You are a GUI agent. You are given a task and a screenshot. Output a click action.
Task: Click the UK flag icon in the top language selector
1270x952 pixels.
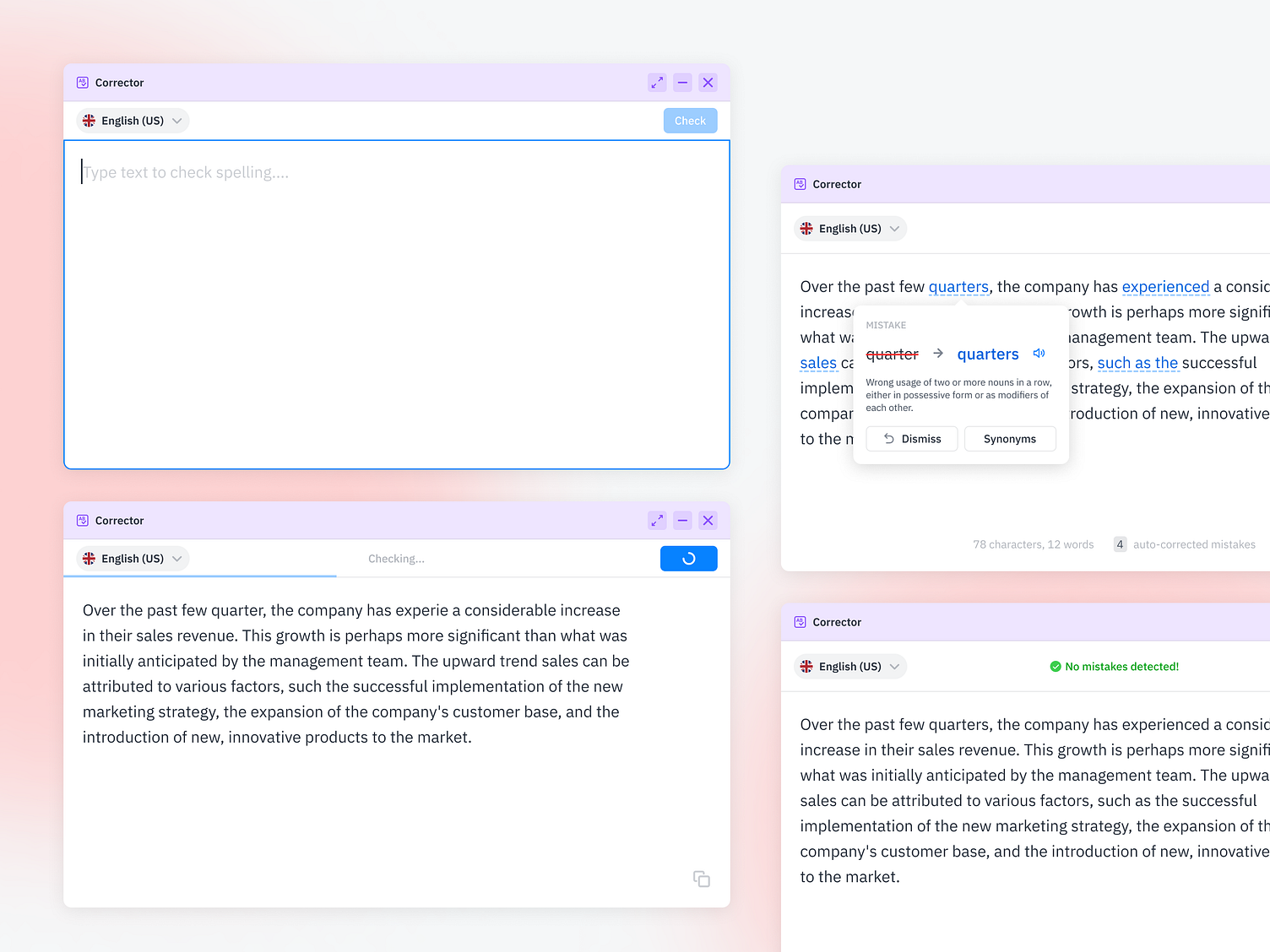point(89,120)
